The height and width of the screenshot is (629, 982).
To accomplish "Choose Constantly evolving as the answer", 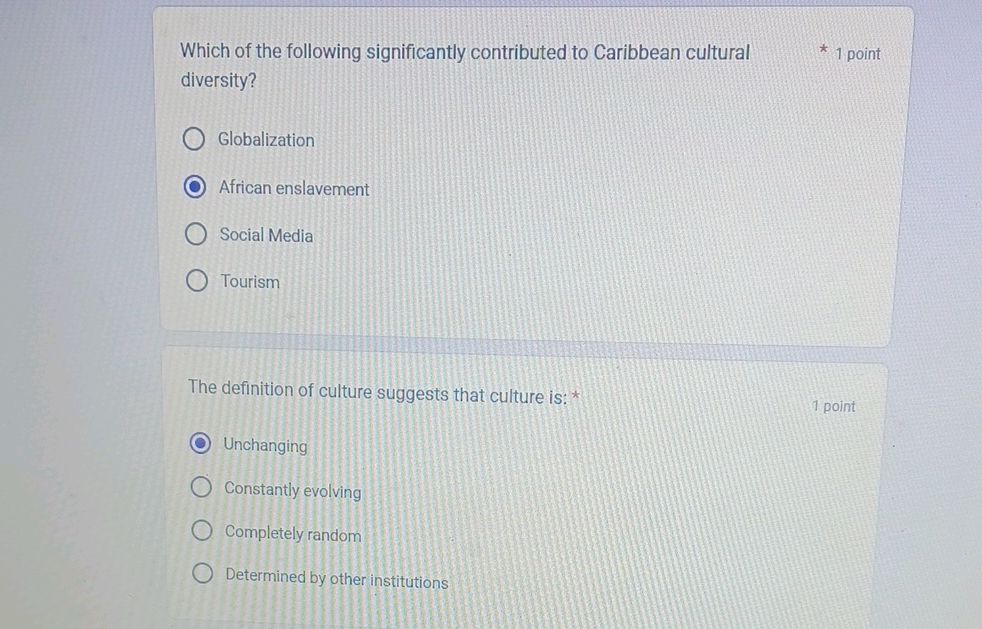I will coord(201,486).
